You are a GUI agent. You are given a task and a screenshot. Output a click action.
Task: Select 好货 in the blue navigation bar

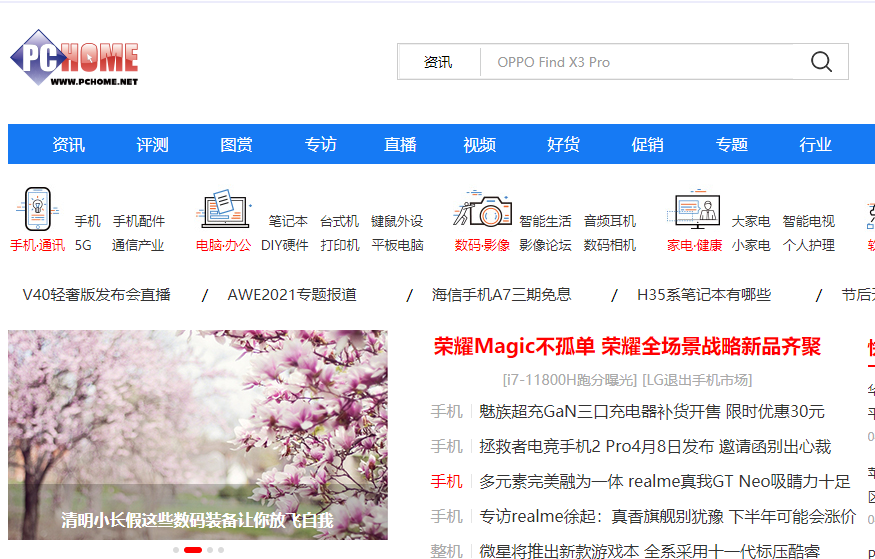(x=563, y=145)
